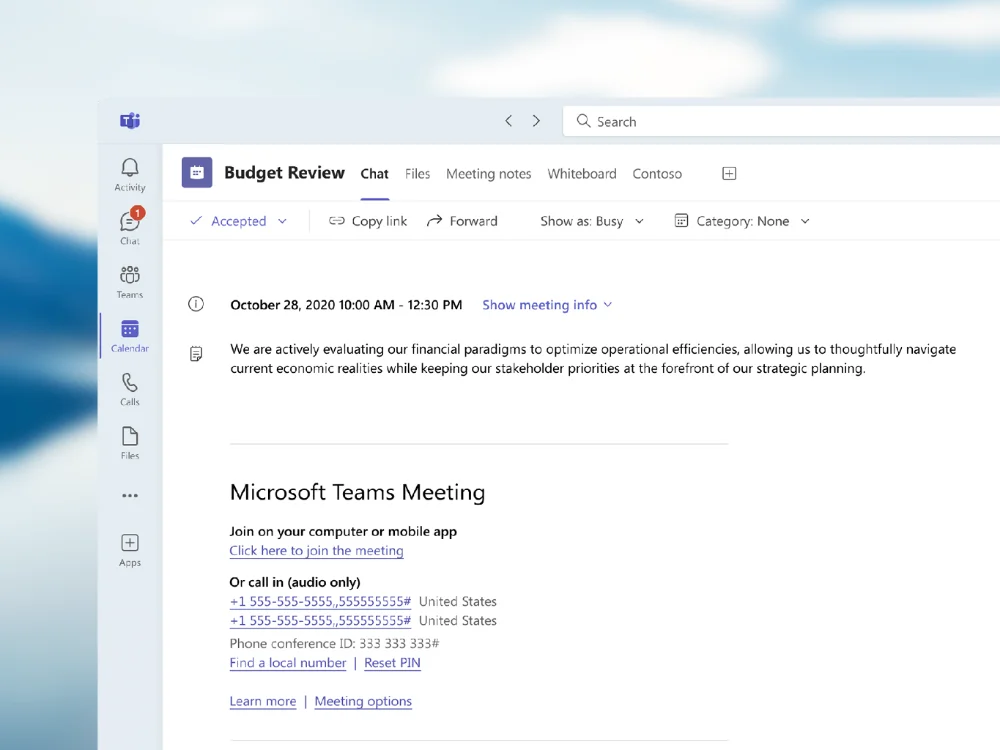The image size is (1000, 750).
Task: Open the Apps store in sidebar
Action: [129, 550]
